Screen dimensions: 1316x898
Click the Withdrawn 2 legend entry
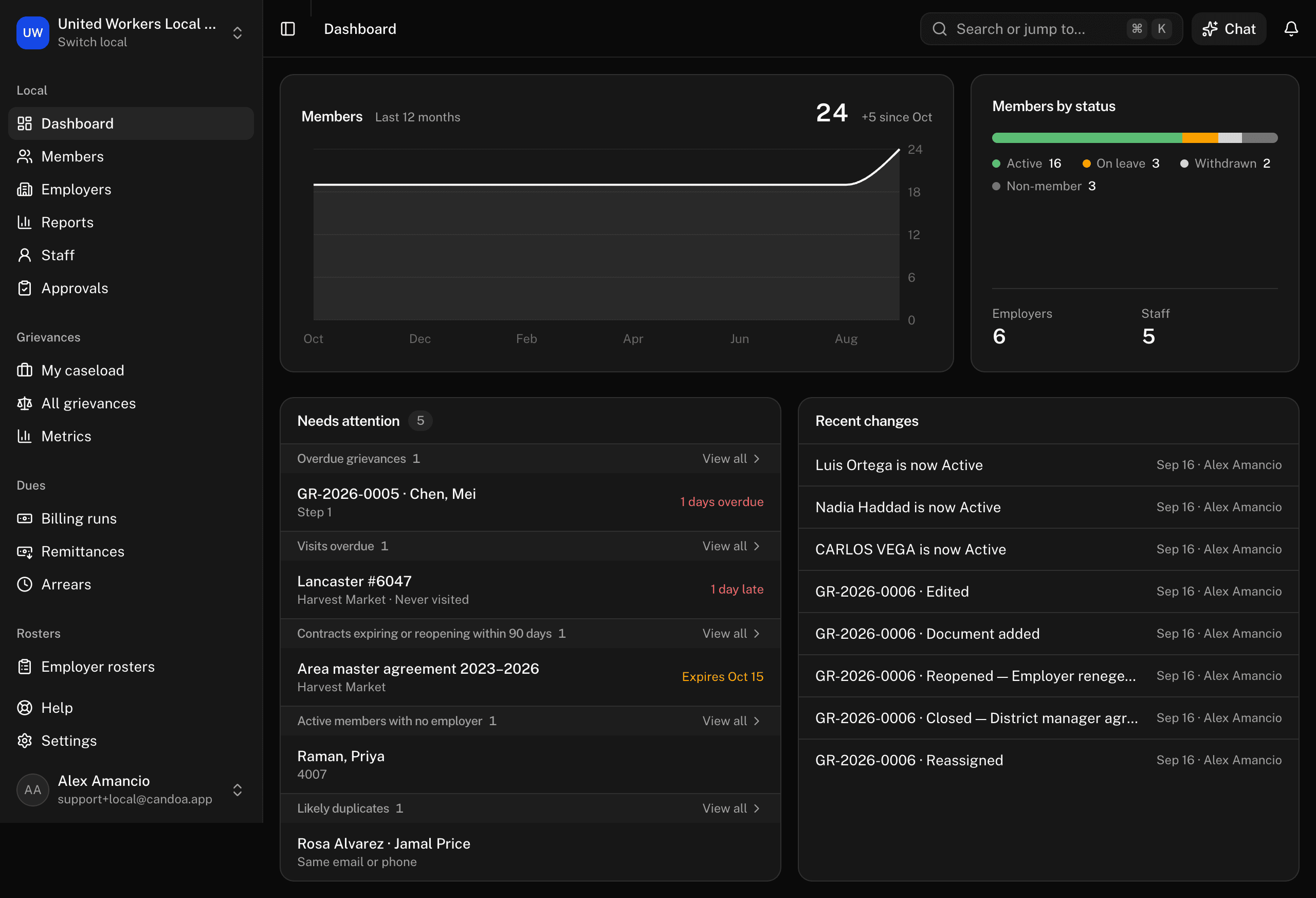pos(1225,163)
